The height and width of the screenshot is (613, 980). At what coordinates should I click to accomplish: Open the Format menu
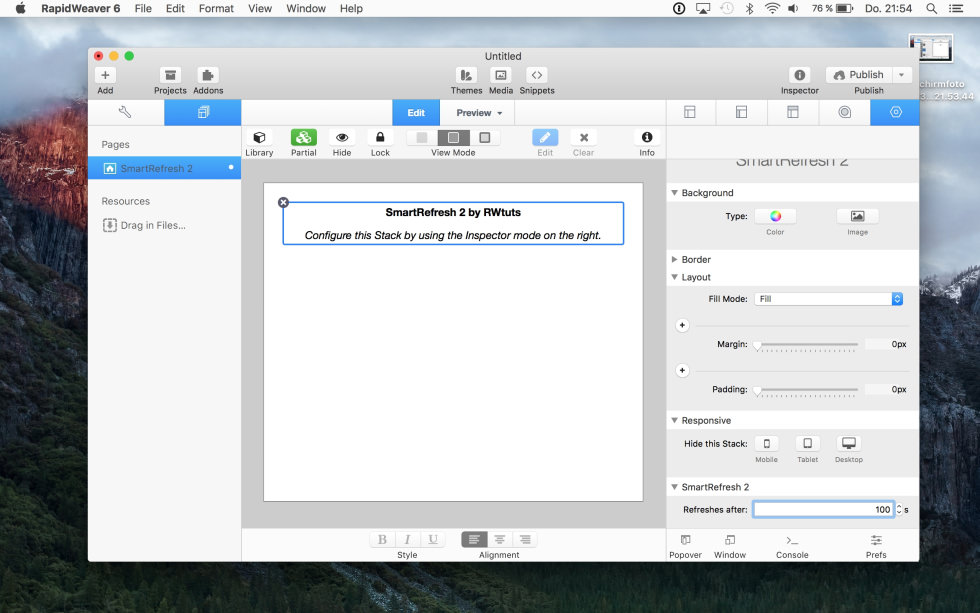(216, 9)
